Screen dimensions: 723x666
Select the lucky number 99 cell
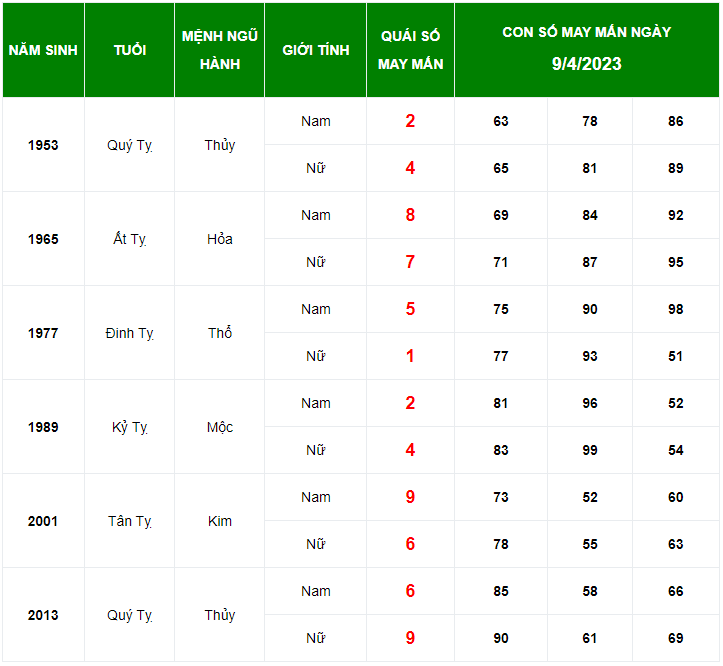click(590, 450)
